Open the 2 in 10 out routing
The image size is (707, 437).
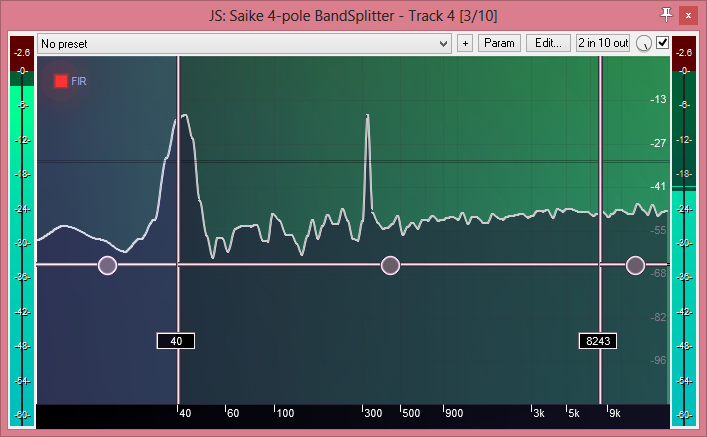click(603, 43)
